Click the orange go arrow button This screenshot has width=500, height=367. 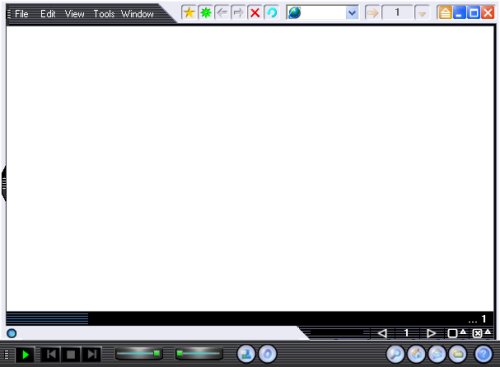(372, 13)
